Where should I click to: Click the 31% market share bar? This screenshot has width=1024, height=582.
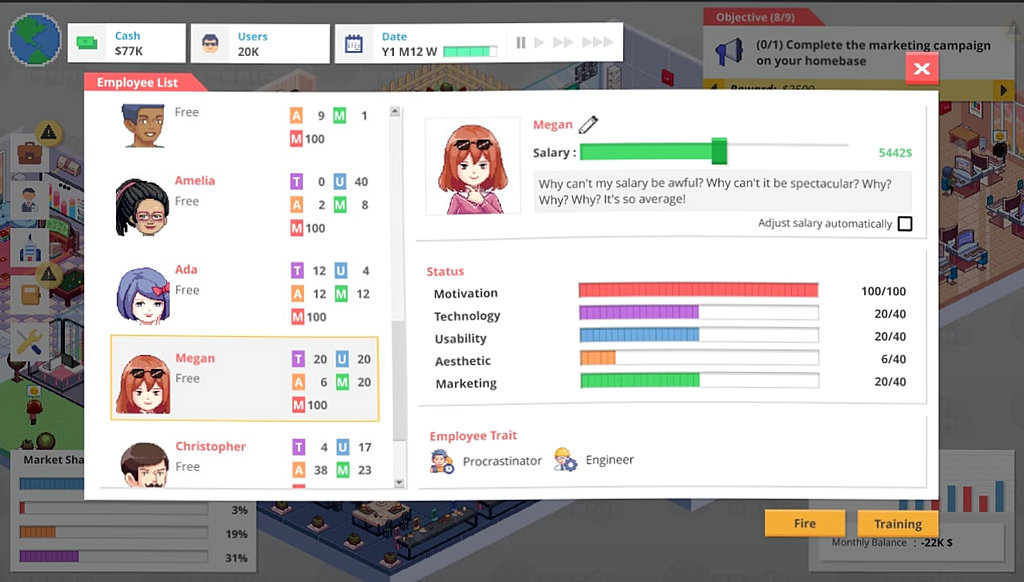(x=114, y=557)
